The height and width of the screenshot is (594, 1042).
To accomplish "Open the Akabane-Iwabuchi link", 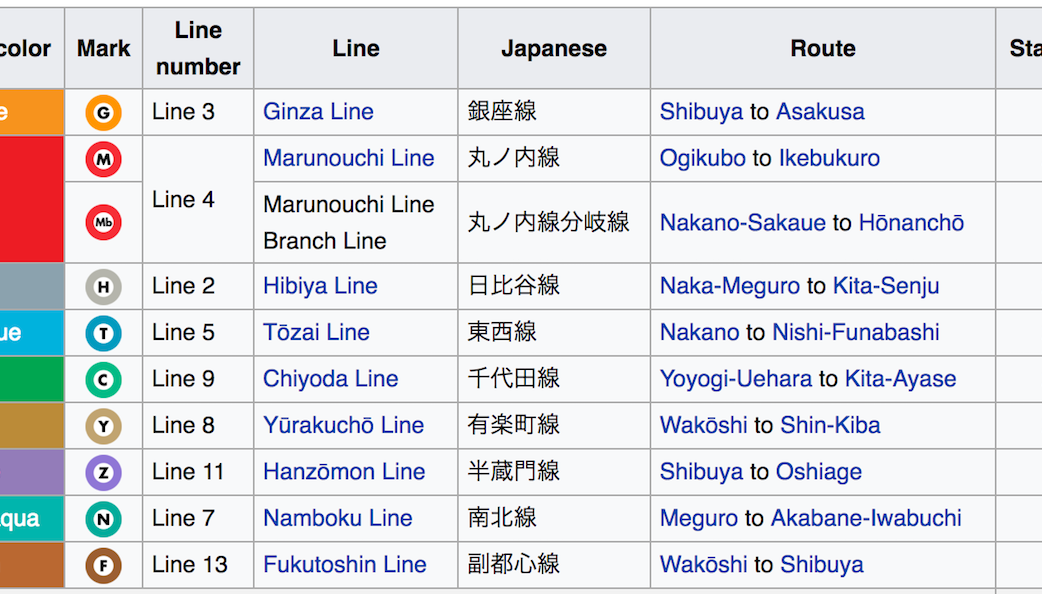I will 866,518.
